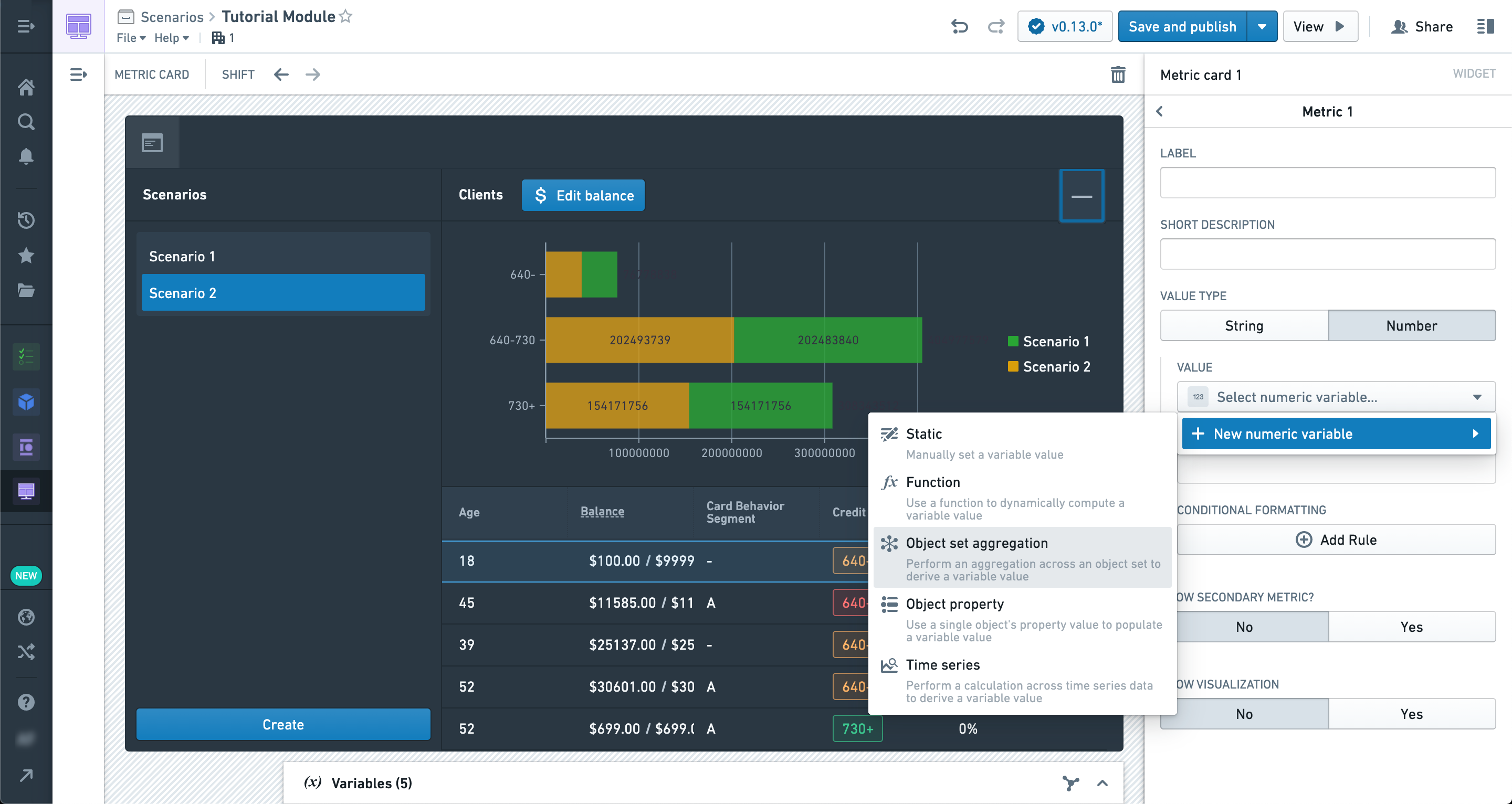Click the Static variable option icon
This screenshot has height=804, width=1512.
[x=888, y=433]
